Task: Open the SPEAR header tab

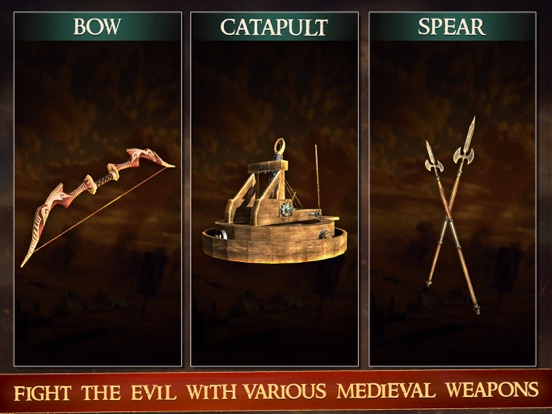Action: (x=452, y=27)
